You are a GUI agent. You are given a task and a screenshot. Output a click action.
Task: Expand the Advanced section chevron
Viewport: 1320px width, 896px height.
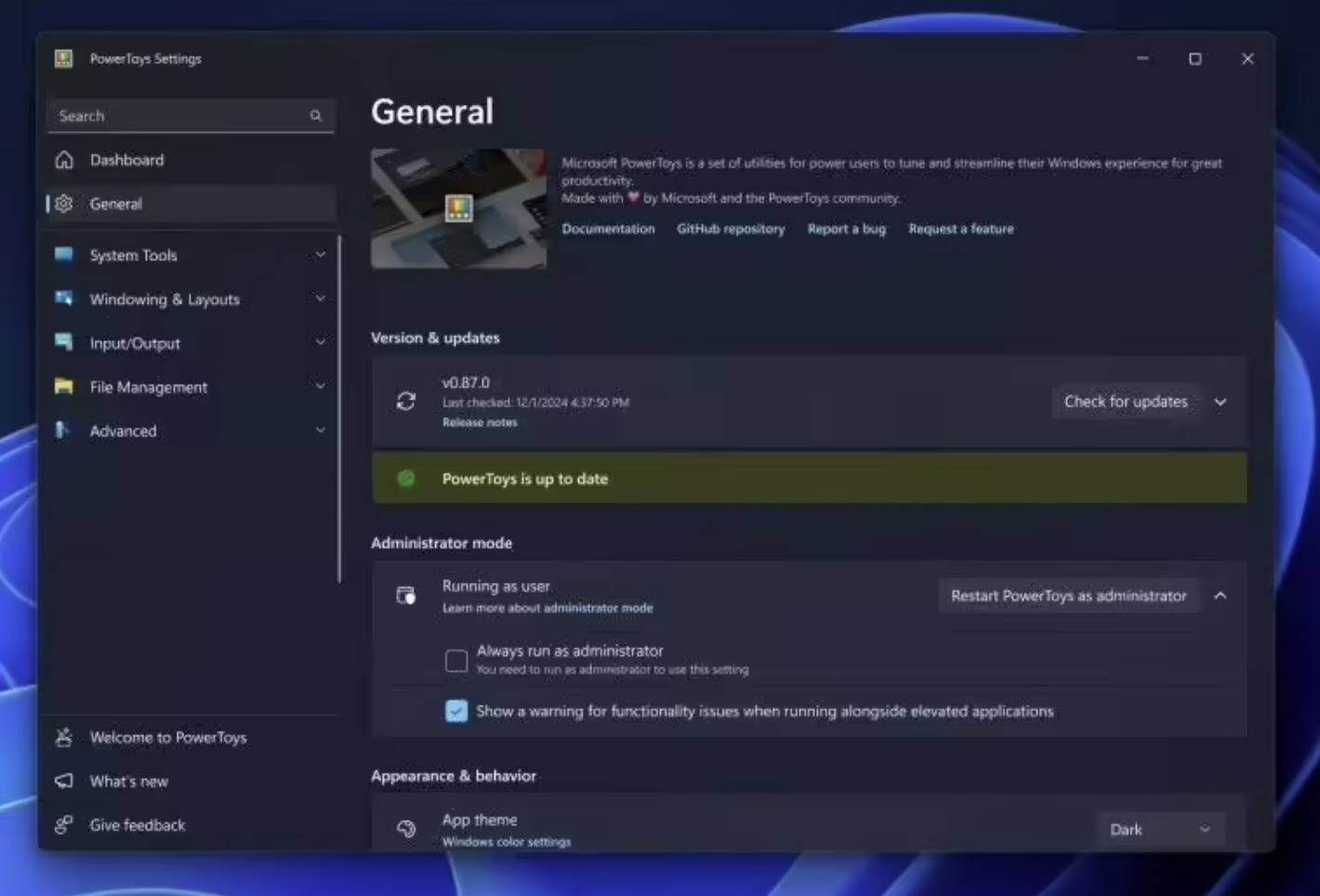tap(321, 429)
